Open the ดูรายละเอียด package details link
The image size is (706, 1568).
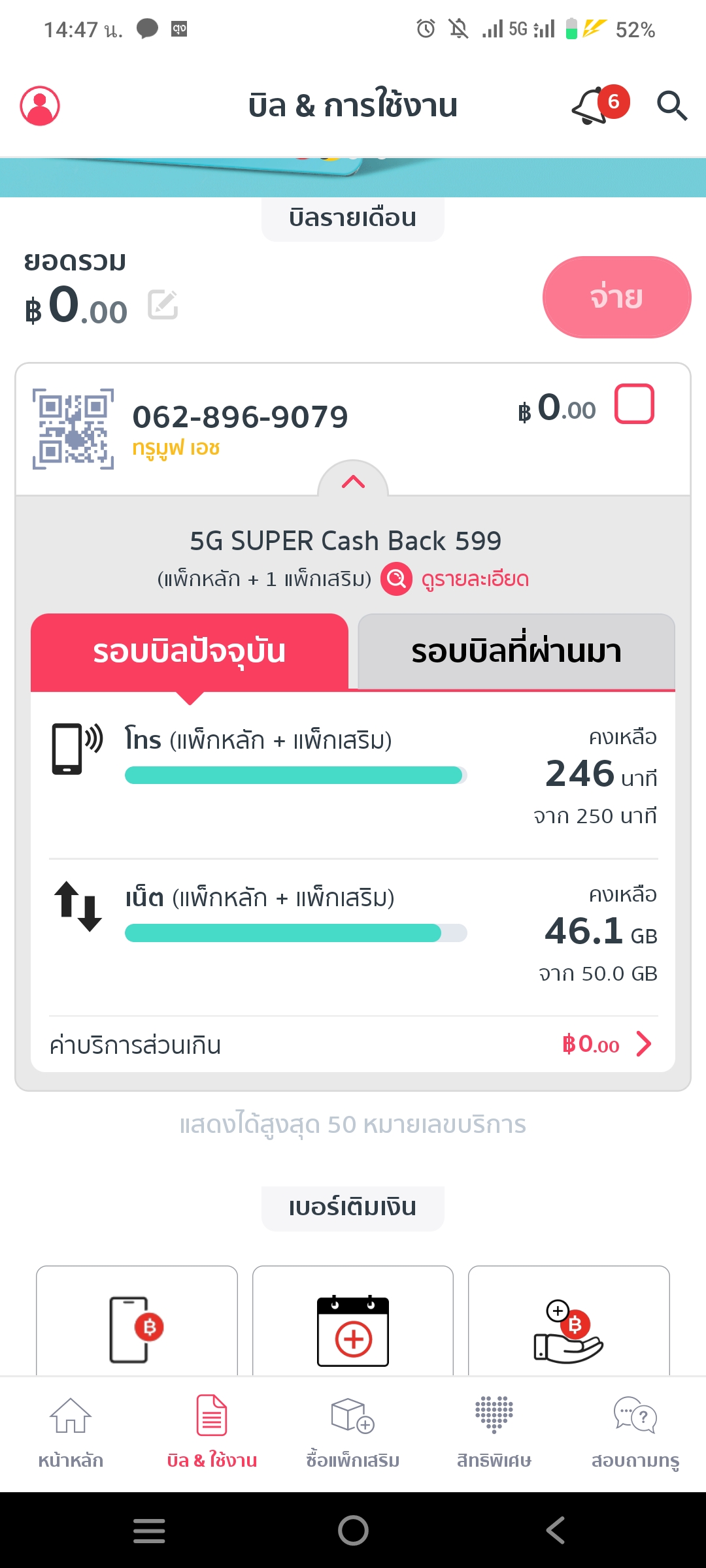pyautogui.click(x=475, y=580)
